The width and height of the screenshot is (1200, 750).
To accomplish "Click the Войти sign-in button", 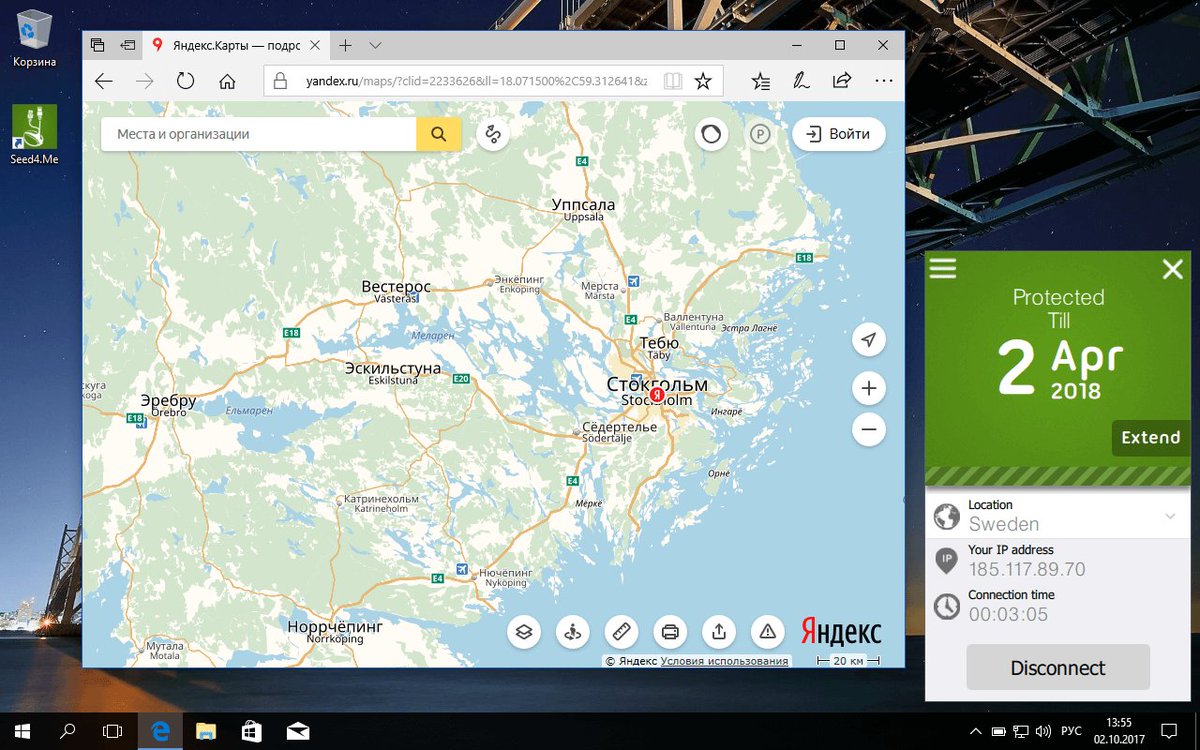I will pos(838,134).
